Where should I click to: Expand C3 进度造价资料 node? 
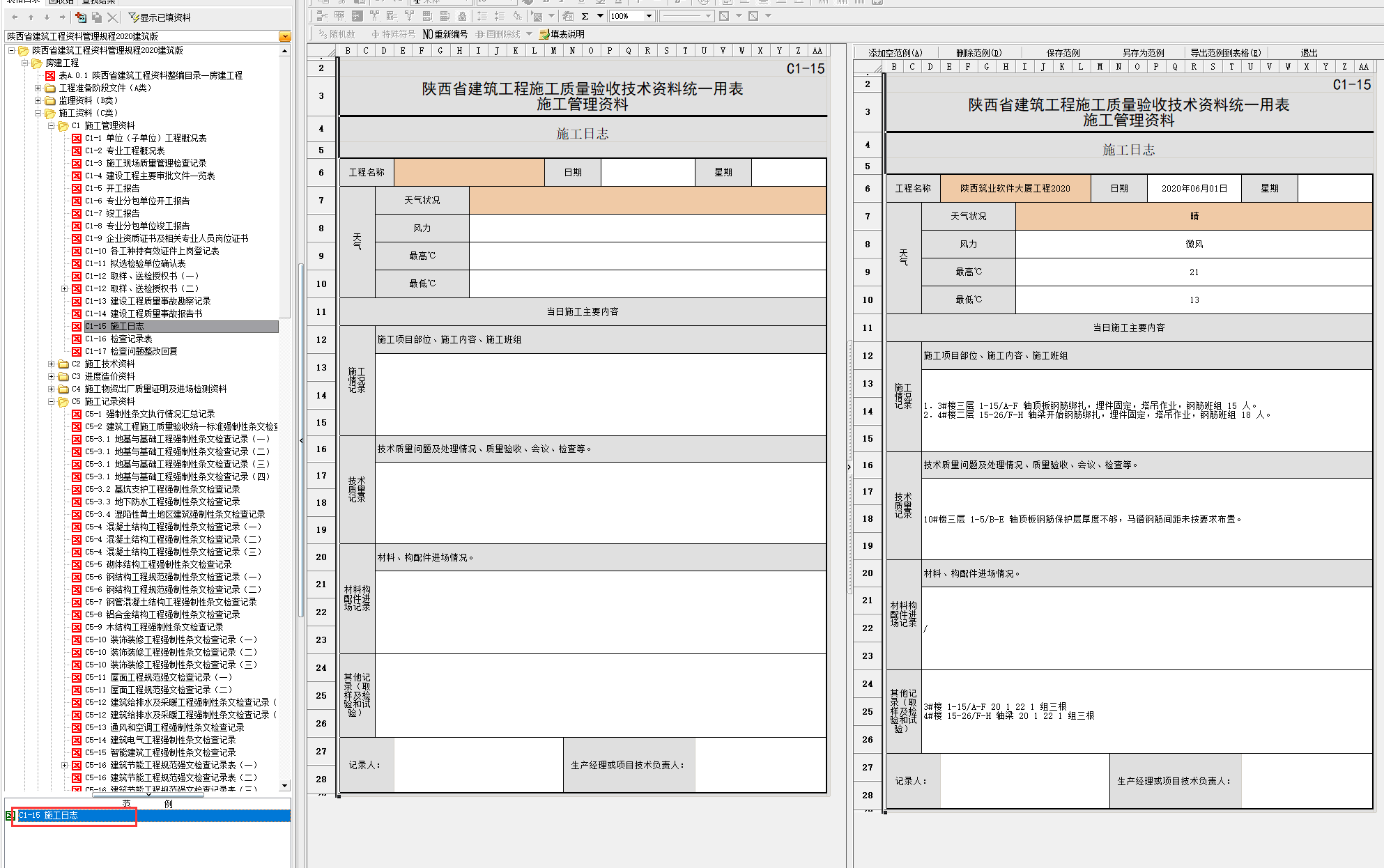51,376
